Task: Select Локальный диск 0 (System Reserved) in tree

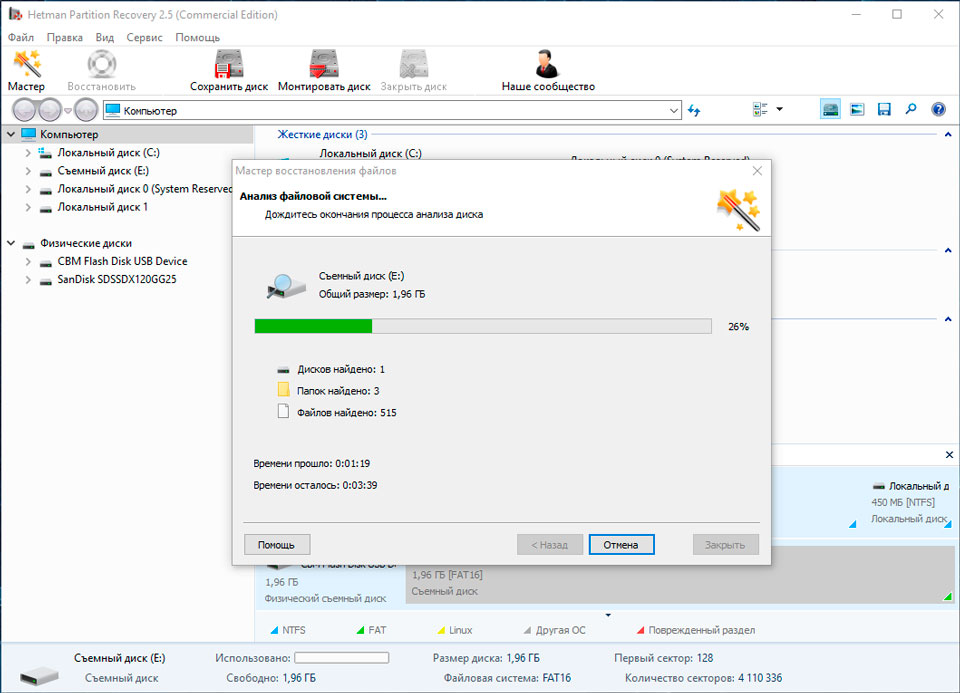Action: [x=144, y=189]
